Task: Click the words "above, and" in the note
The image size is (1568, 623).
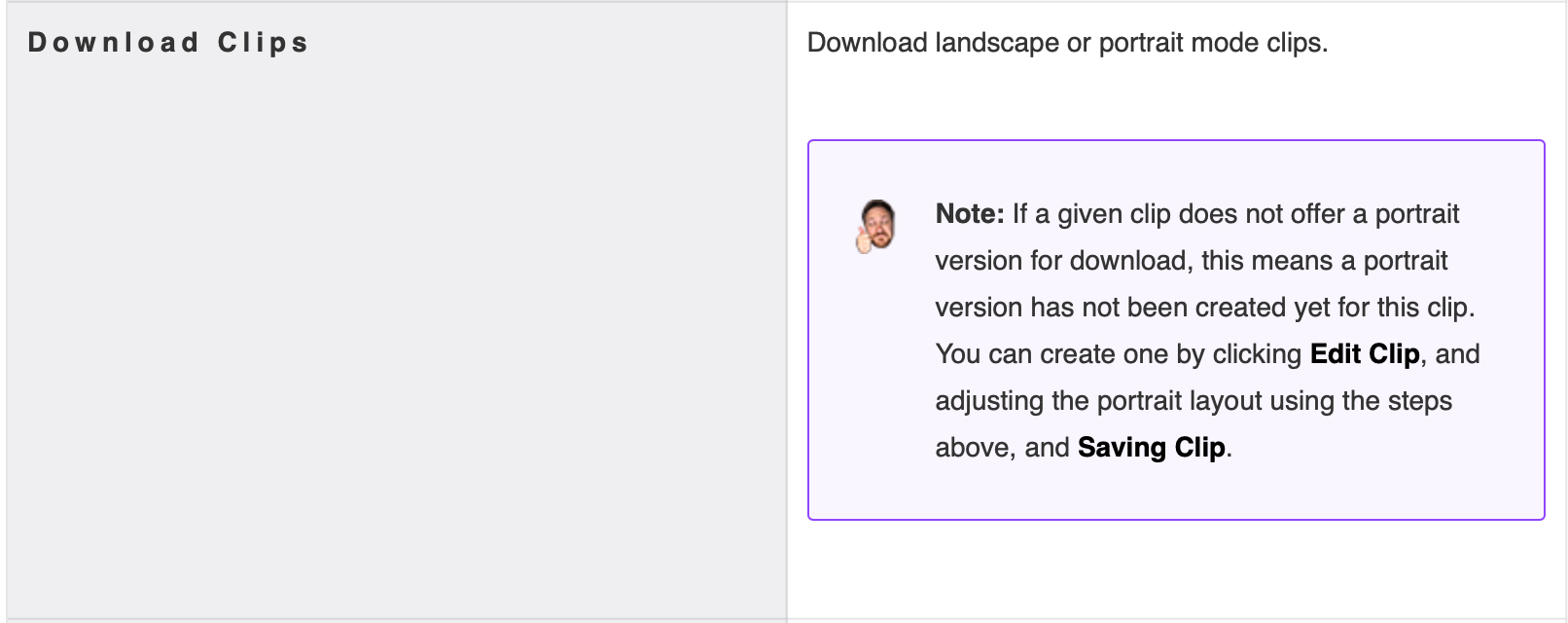Action: coord(1002,448)
